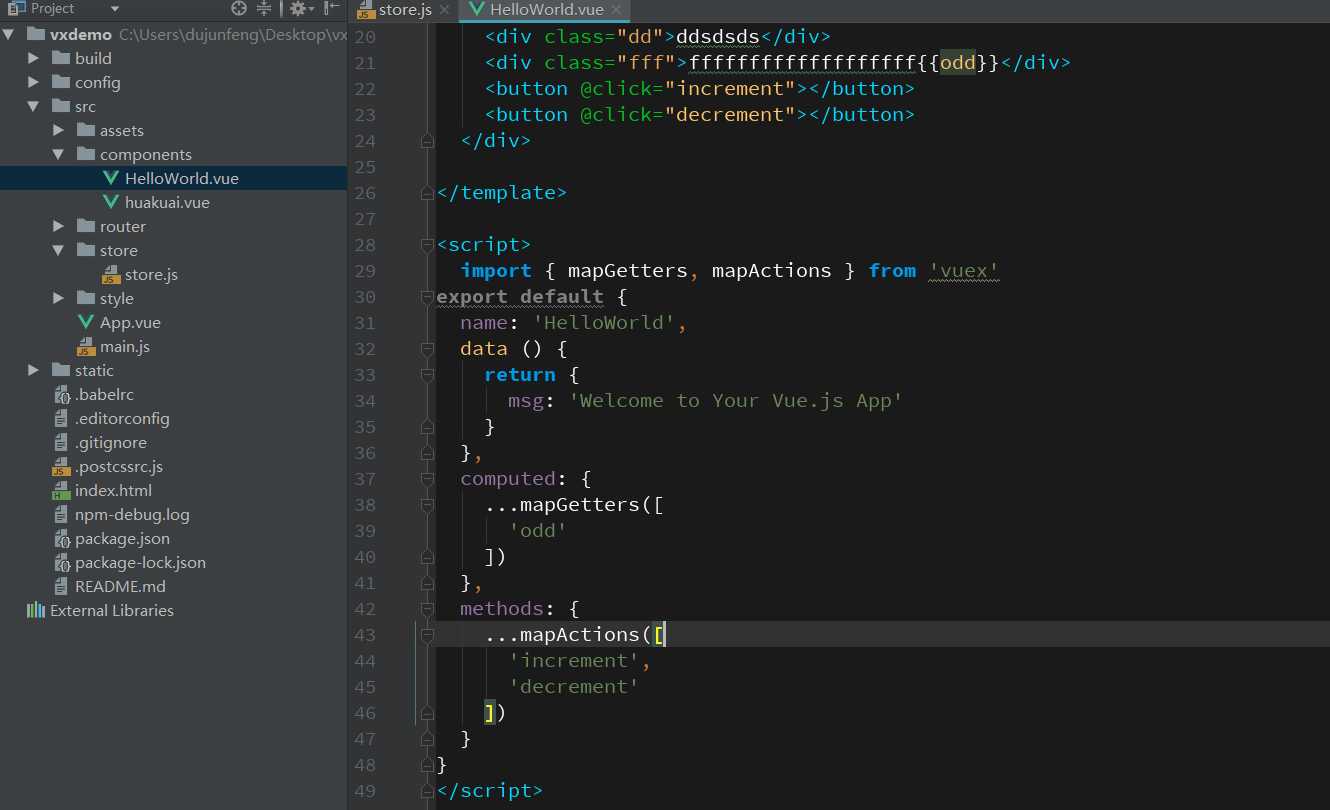Image resolution: width=1330 pixels, height=810 pixels.
Task: Click the package.json file icon
Action: click(x=61, y=539)
